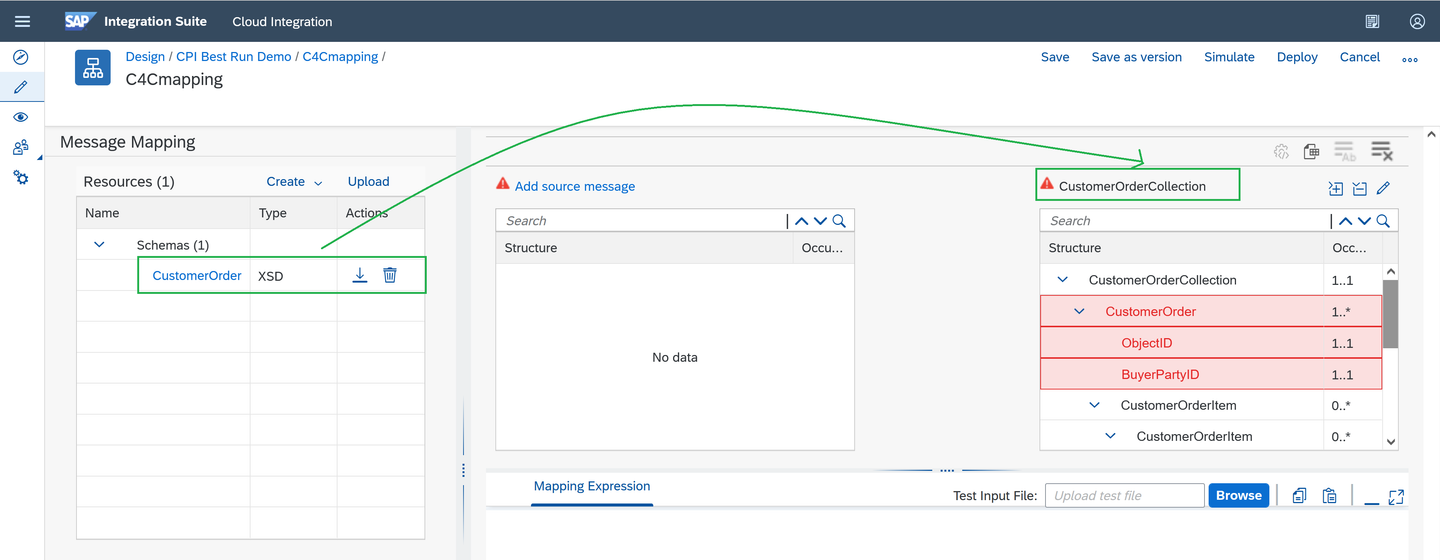Click delete all mappings icon
Image resolution: width=1440 pixels, height=560 pixels.
pos(1382,151)
